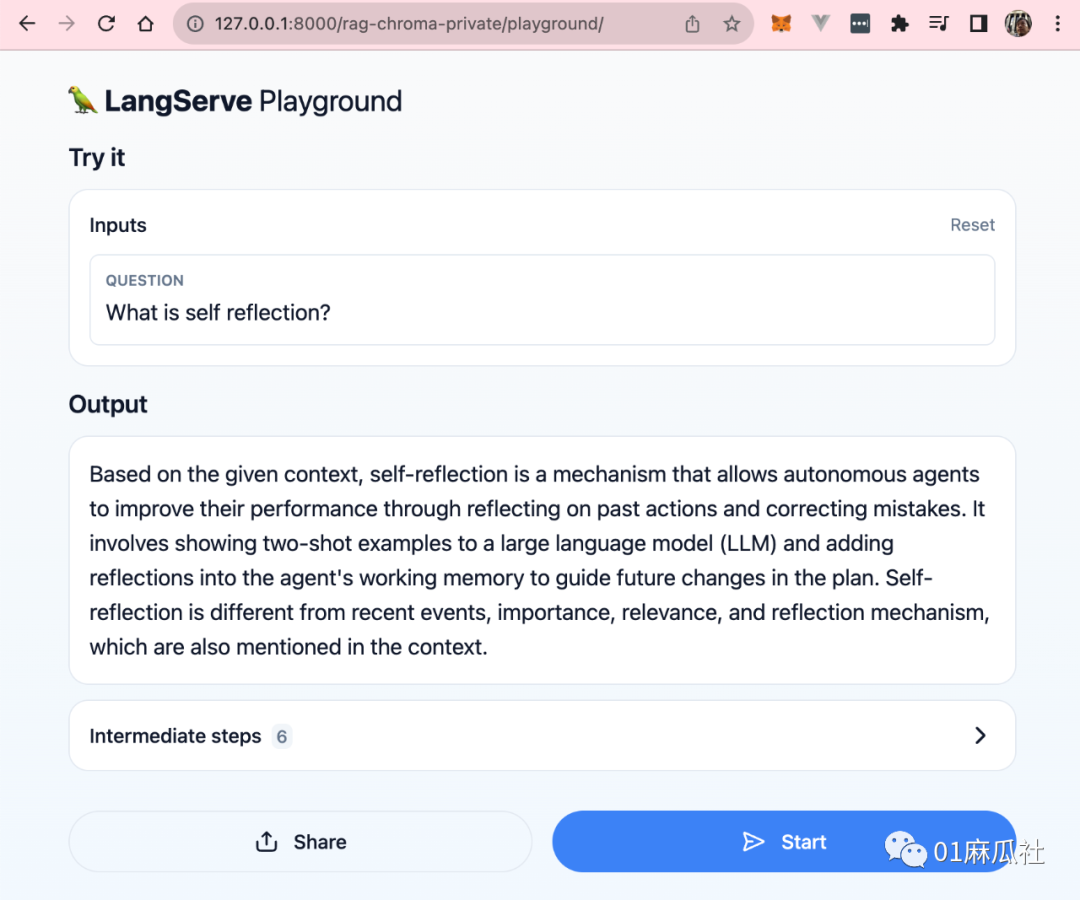Screen dimensions: 1080x900
Task: Click the address bar URL text
Action: pos(408,24)
